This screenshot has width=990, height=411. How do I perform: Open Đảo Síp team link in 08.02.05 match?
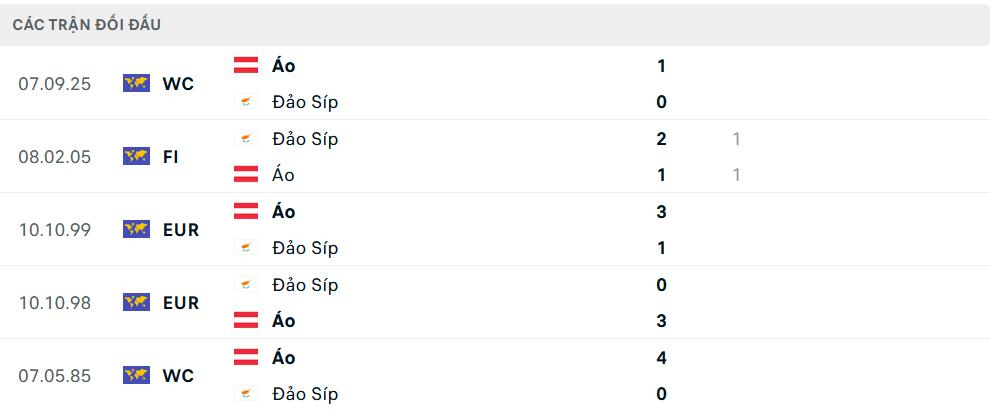coord(304,139)
